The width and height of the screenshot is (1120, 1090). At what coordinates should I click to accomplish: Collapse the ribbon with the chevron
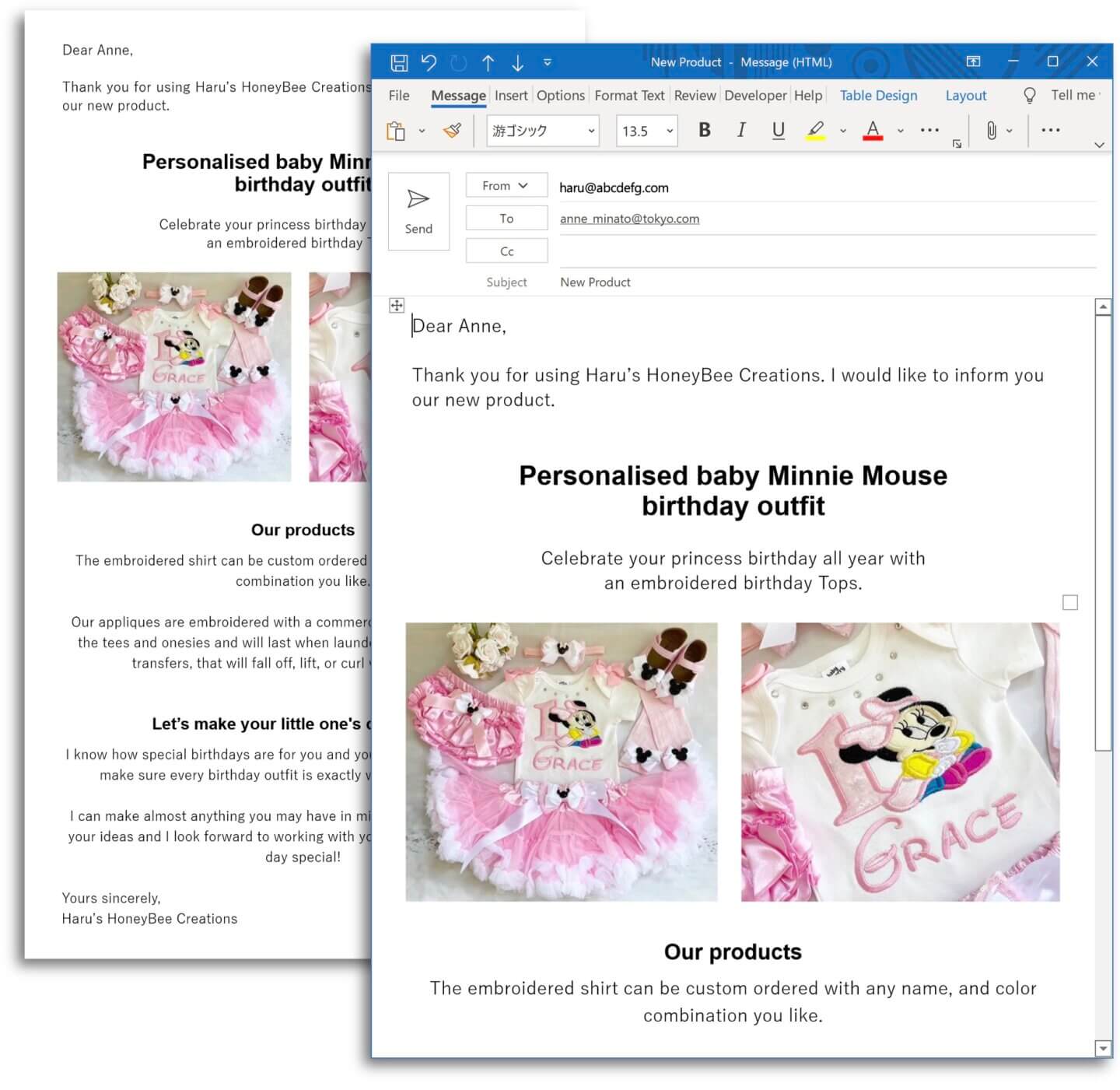[x=1099, y=145]
